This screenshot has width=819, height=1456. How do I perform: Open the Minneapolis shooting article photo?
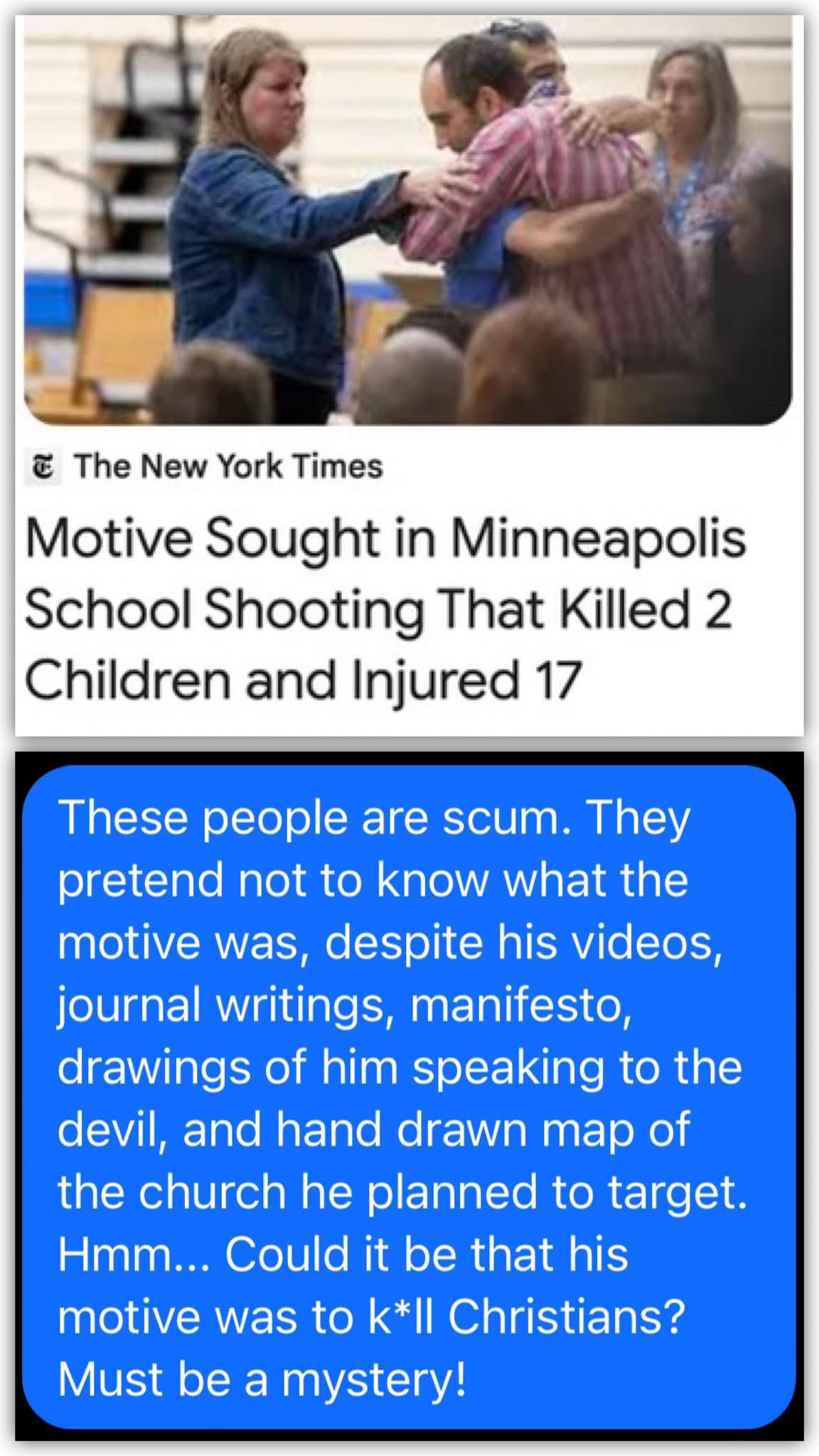[409, 220]
